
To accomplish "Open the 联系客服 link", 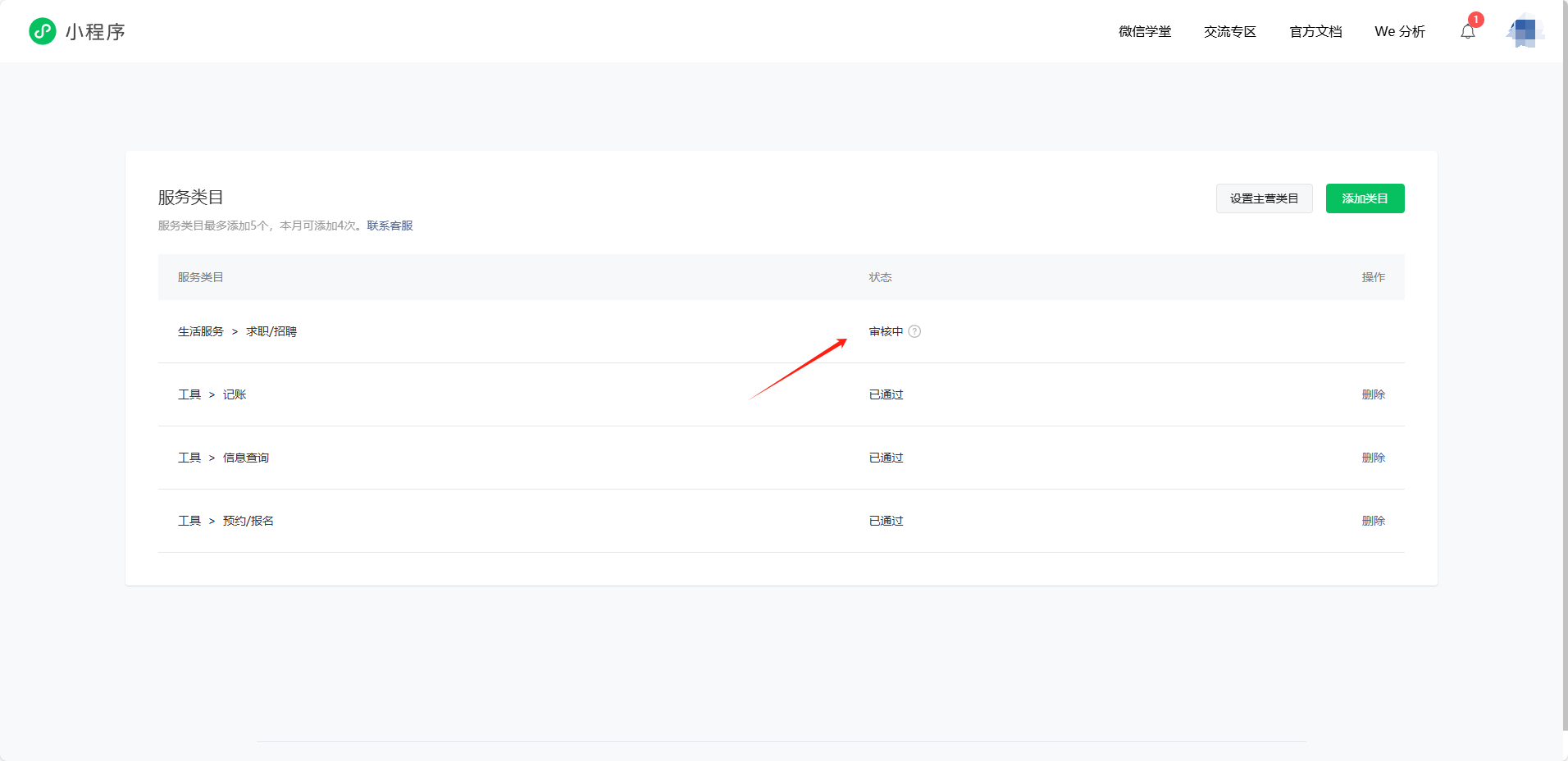I will pyautogui.click(x=390, y=226).
